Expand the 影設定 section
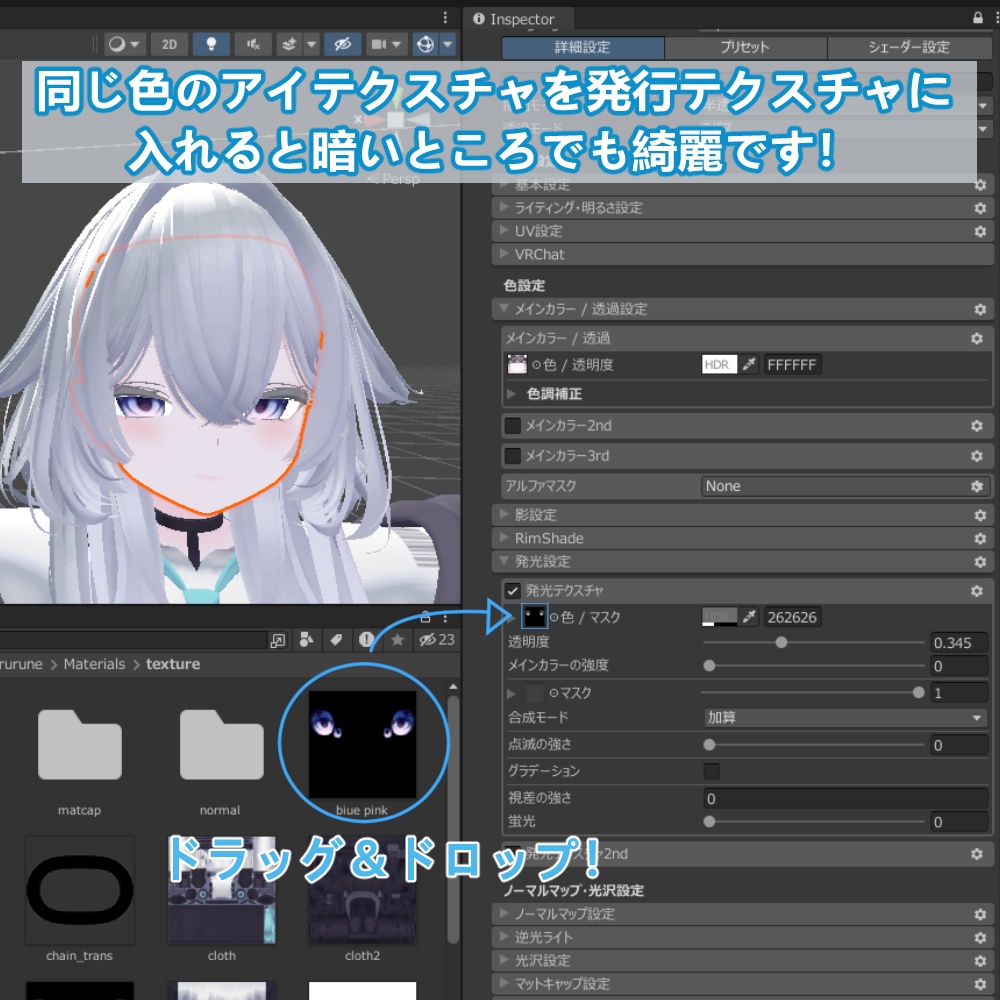 (742, 515)
